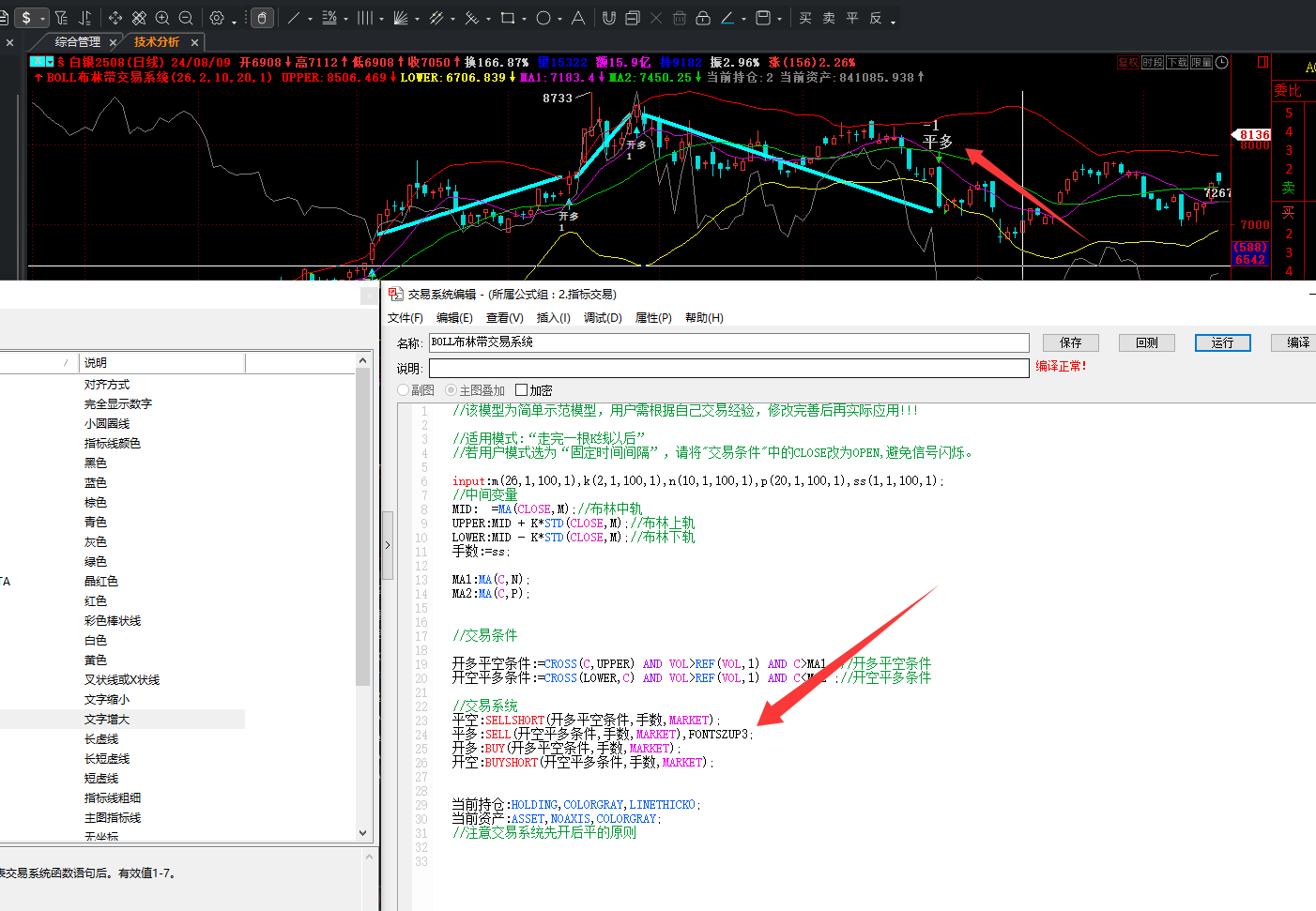Switch to the 综合管理 tab
Viewport: 1316px width, 911px height.
77,42
